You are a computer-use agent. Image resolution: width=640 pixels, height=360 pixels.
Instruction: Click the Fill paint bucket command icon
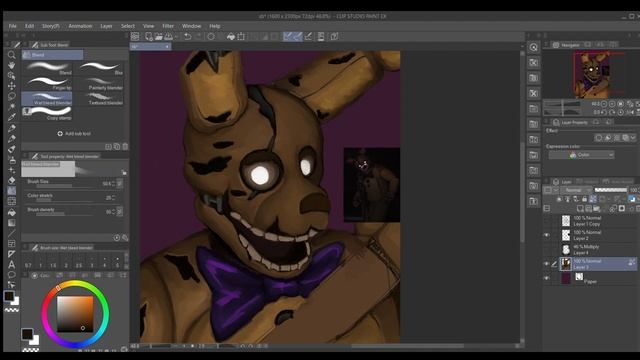231,37
